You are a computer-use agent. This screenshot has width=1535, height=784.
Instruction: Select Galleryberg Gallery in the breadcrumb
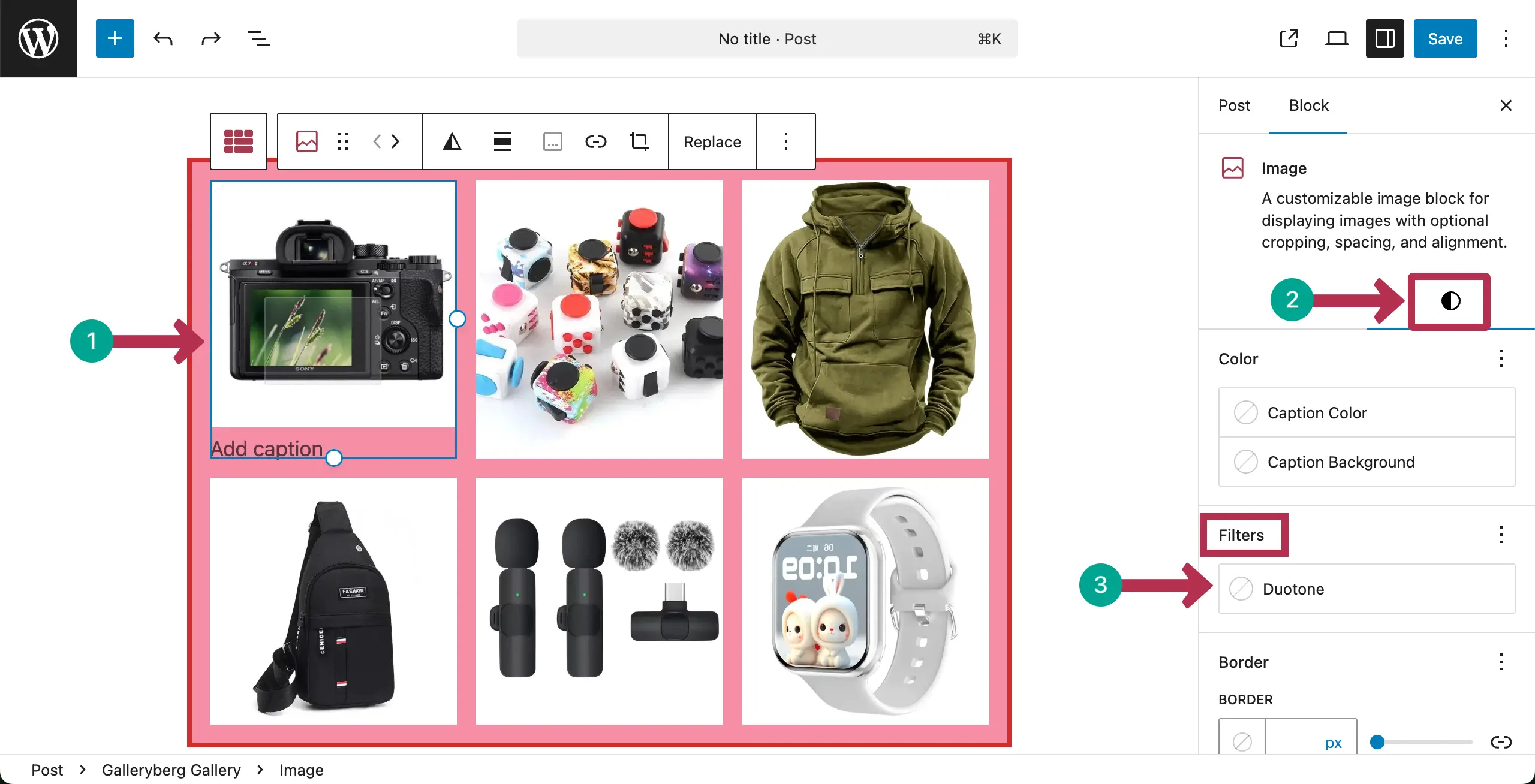tap(171, 770)
